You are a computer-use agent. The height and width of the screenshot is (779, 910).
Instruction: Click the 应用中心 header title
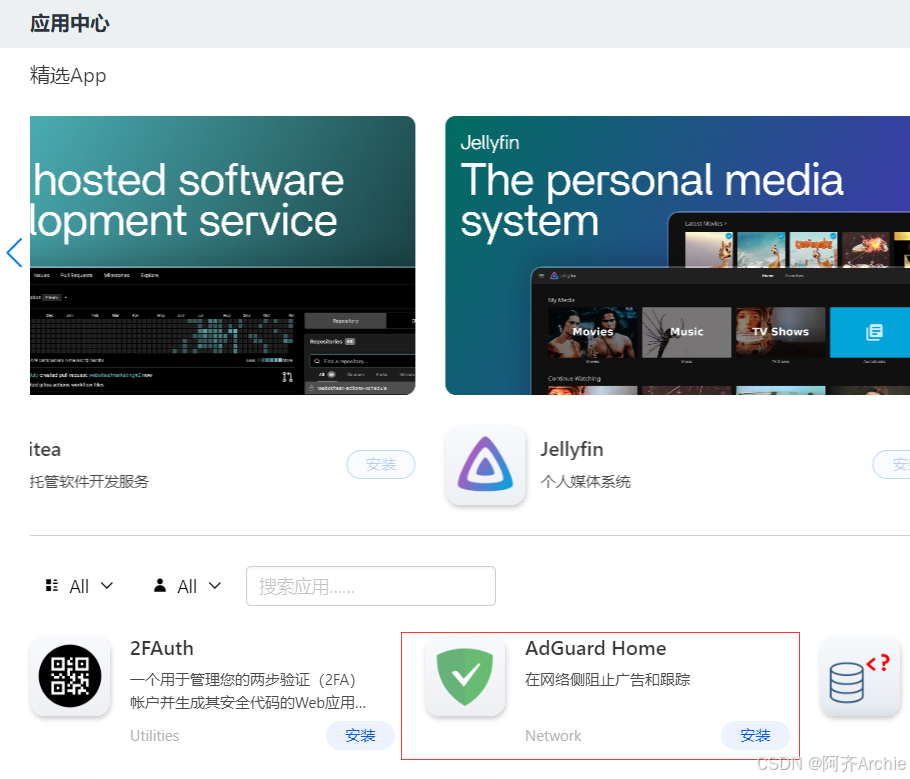70,23
